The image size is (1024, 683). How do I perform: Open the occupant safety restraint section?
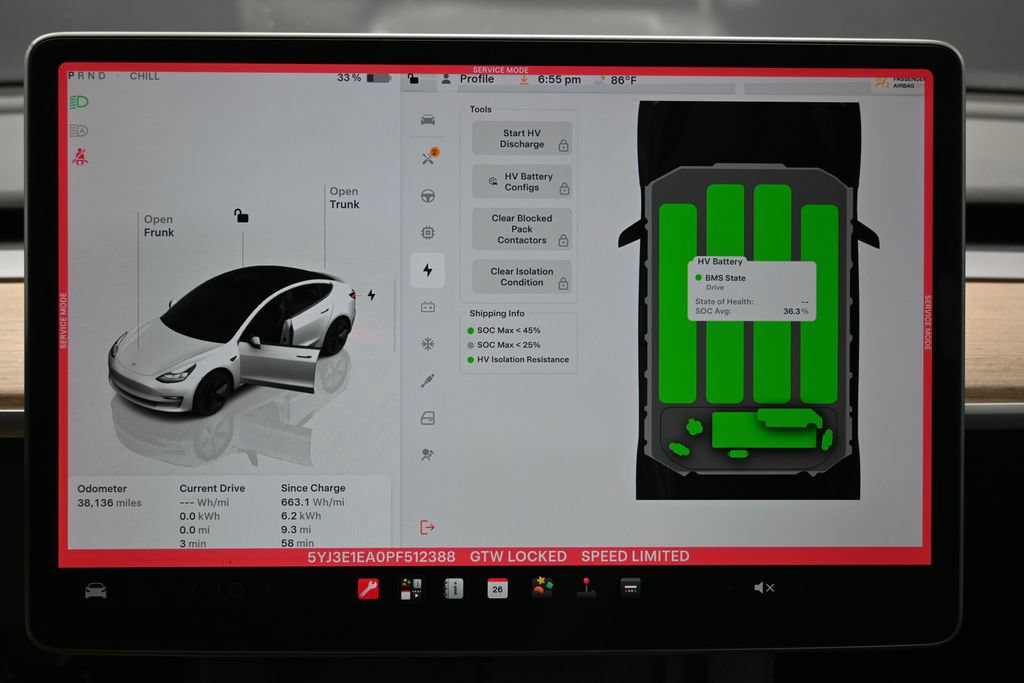(x=428, y=455)
